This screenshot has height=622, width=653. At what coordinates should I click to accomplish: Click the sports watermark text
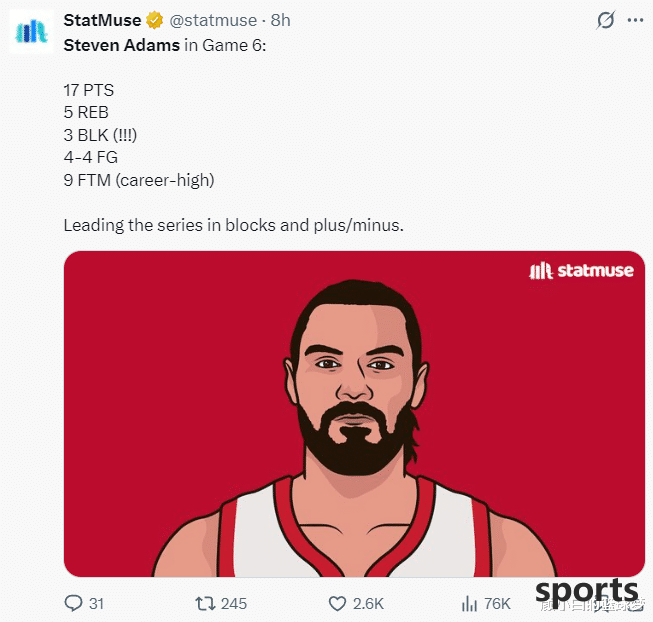pos(587,591)
